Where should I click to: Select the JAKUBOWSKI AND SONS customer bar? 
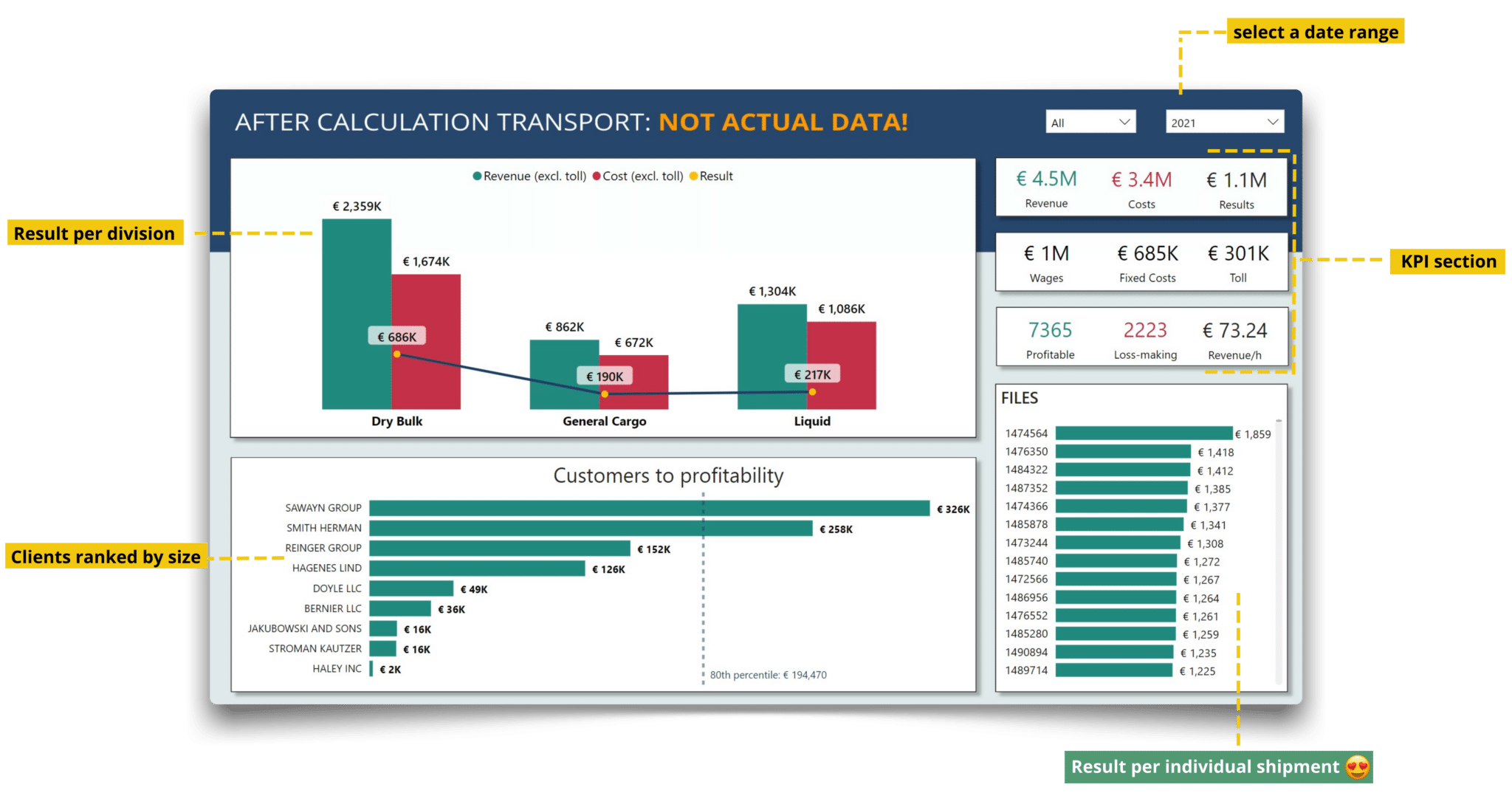(383, 628)
